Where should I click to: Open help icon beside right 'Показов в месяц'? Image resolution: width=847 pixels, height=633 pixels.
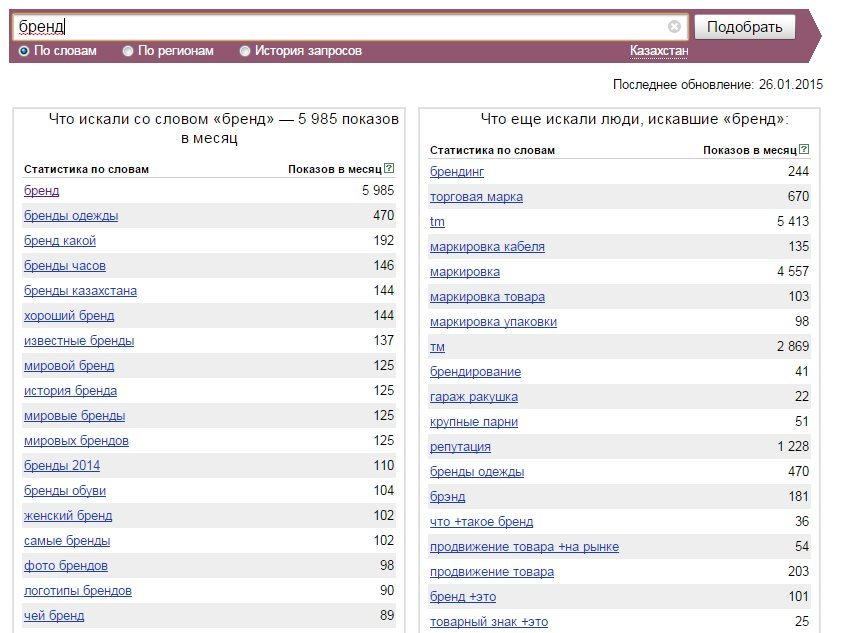click(804, 149)
